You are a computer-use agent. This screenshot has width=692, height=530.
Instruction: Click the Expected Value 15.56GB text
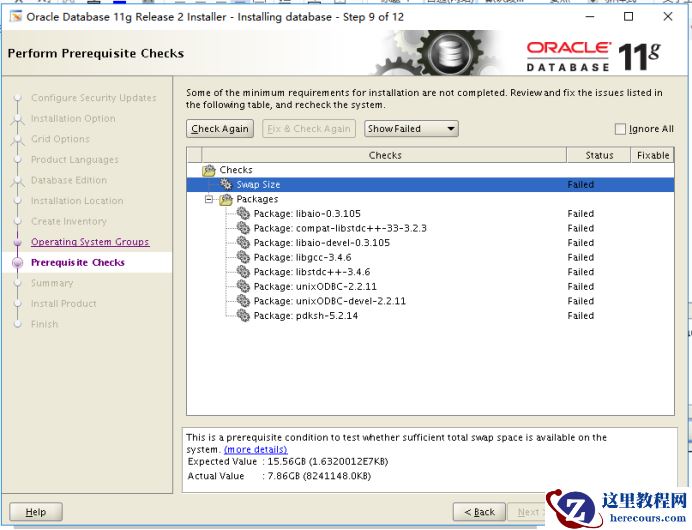tap(288, 462)
